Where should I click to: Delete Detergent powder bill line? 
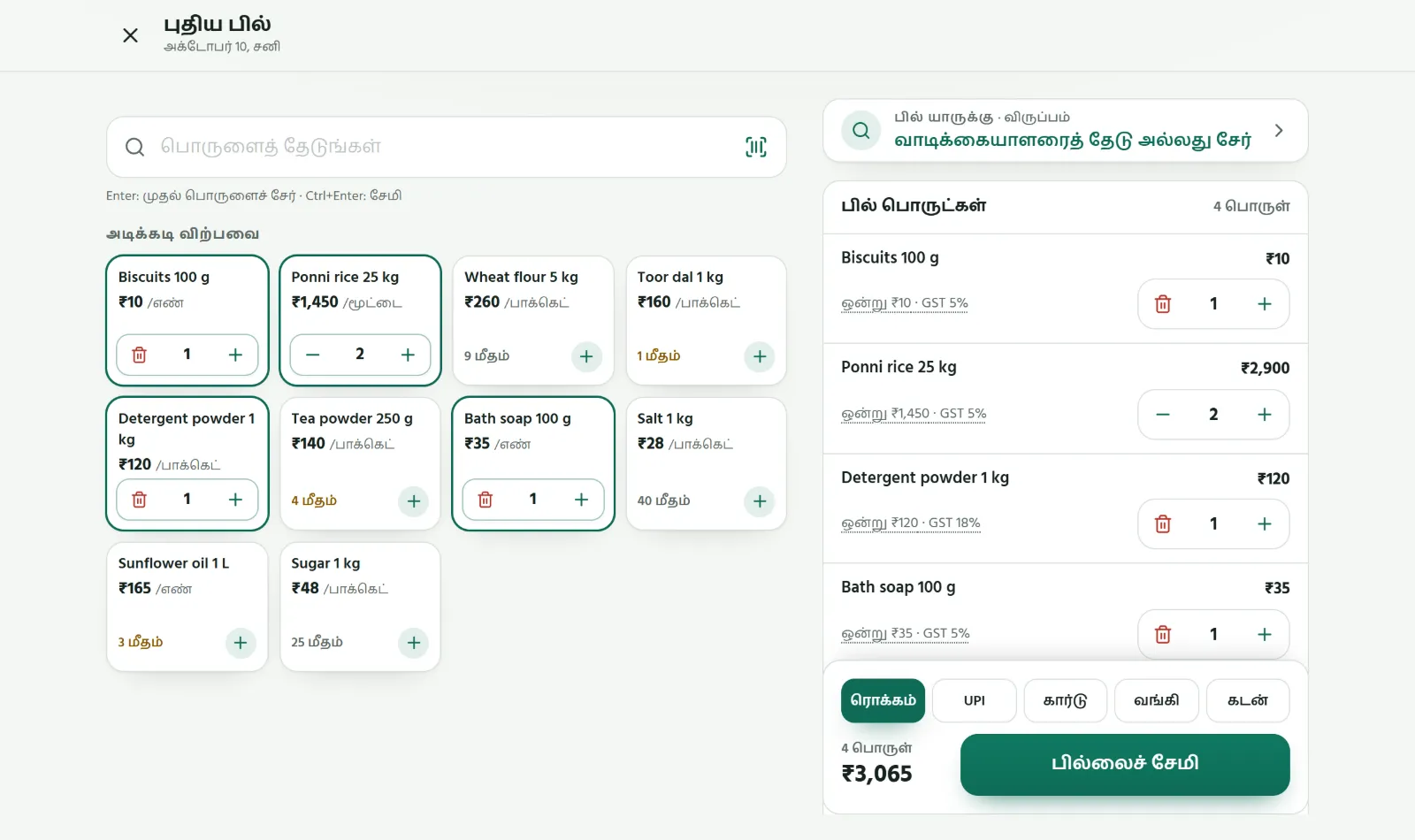coord(1163,524)
